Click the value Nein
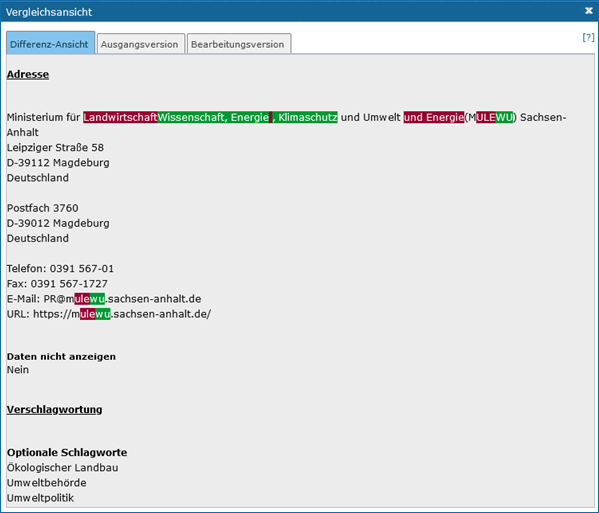The width and height of the screenshot is (599, 513). click(x=18, y=370)
